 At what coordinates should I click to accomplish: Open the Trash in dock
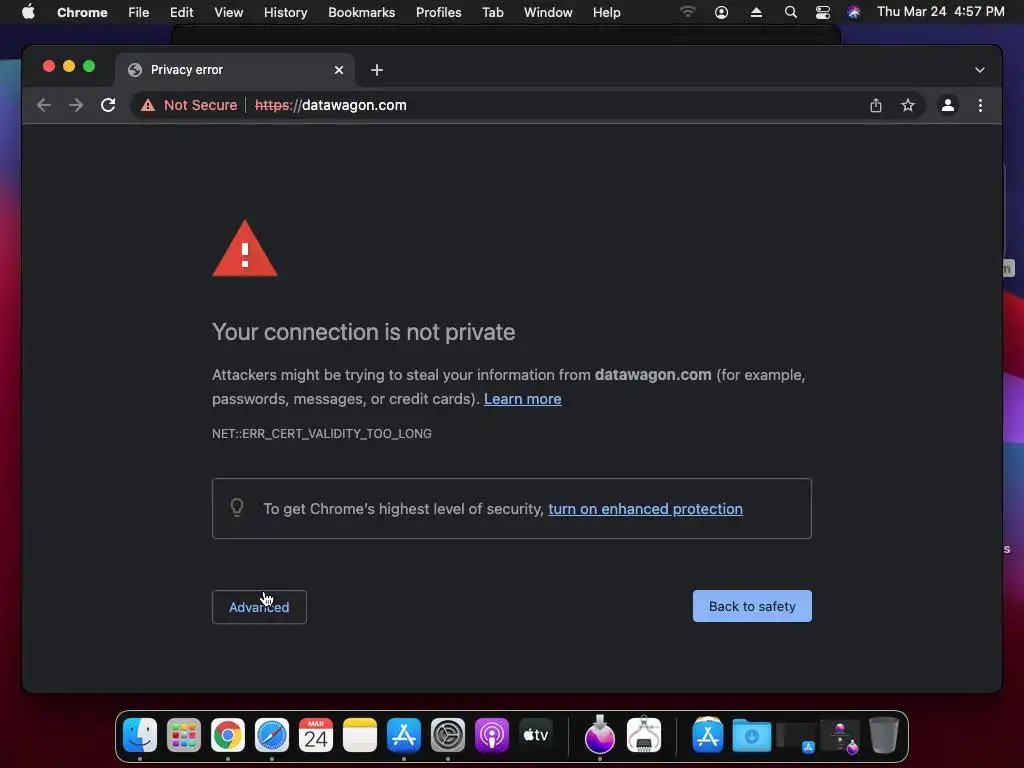[x=884, y=735]
